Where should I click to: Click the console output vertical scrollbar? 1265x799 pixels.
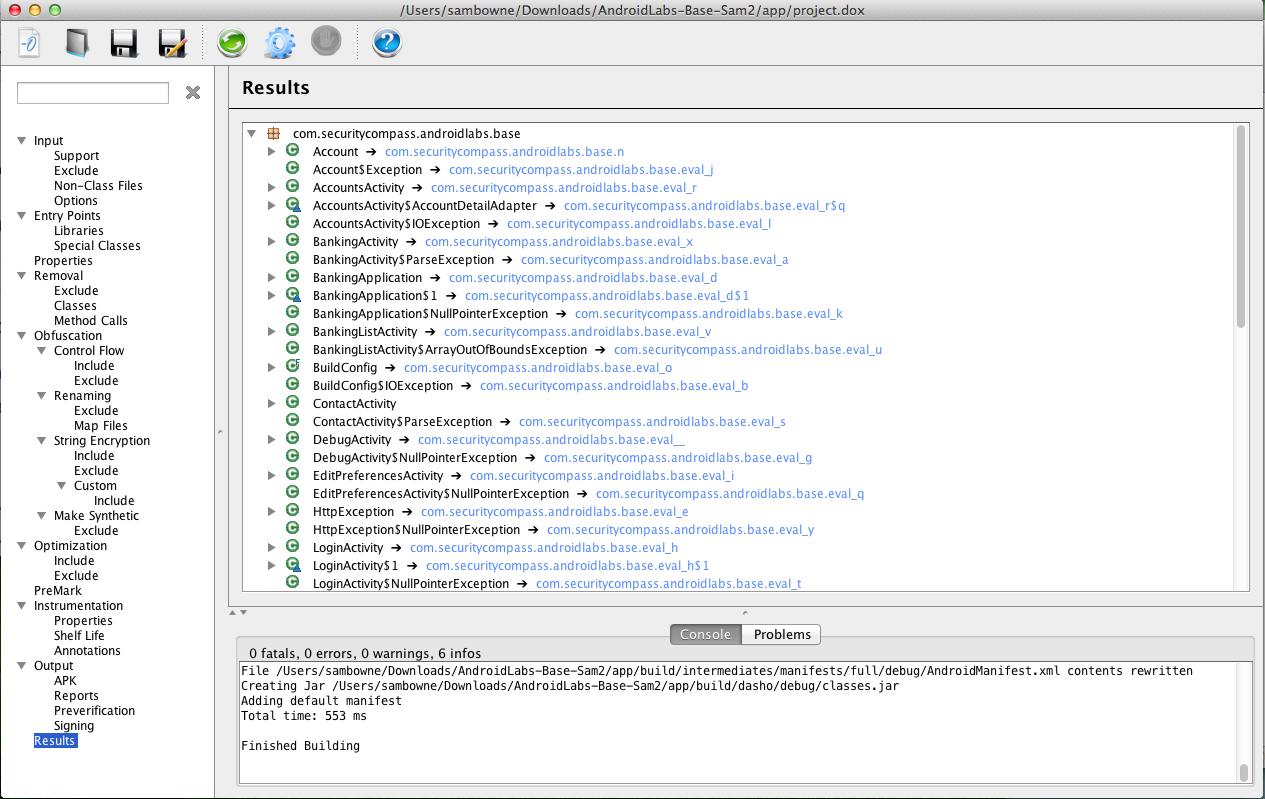coord(1244,772)
